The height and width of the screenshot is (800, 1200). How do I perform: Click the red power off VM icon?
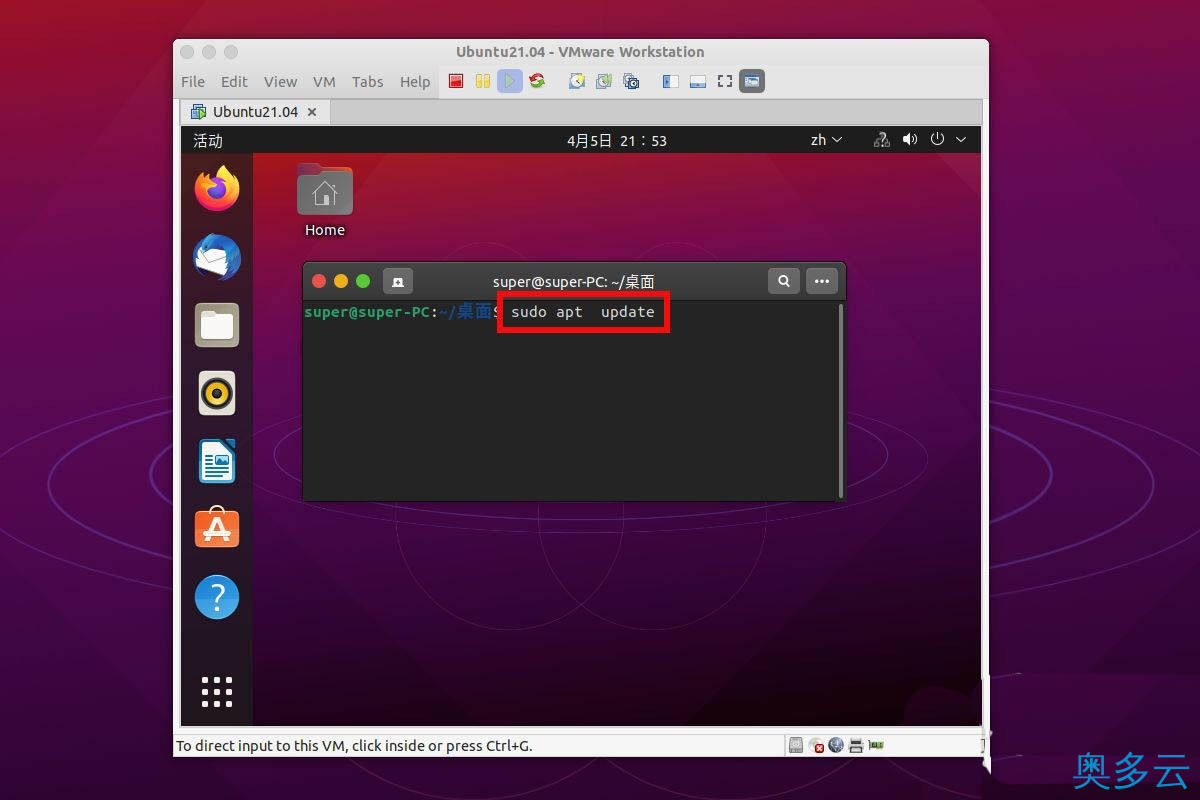(x=455, y=81)
